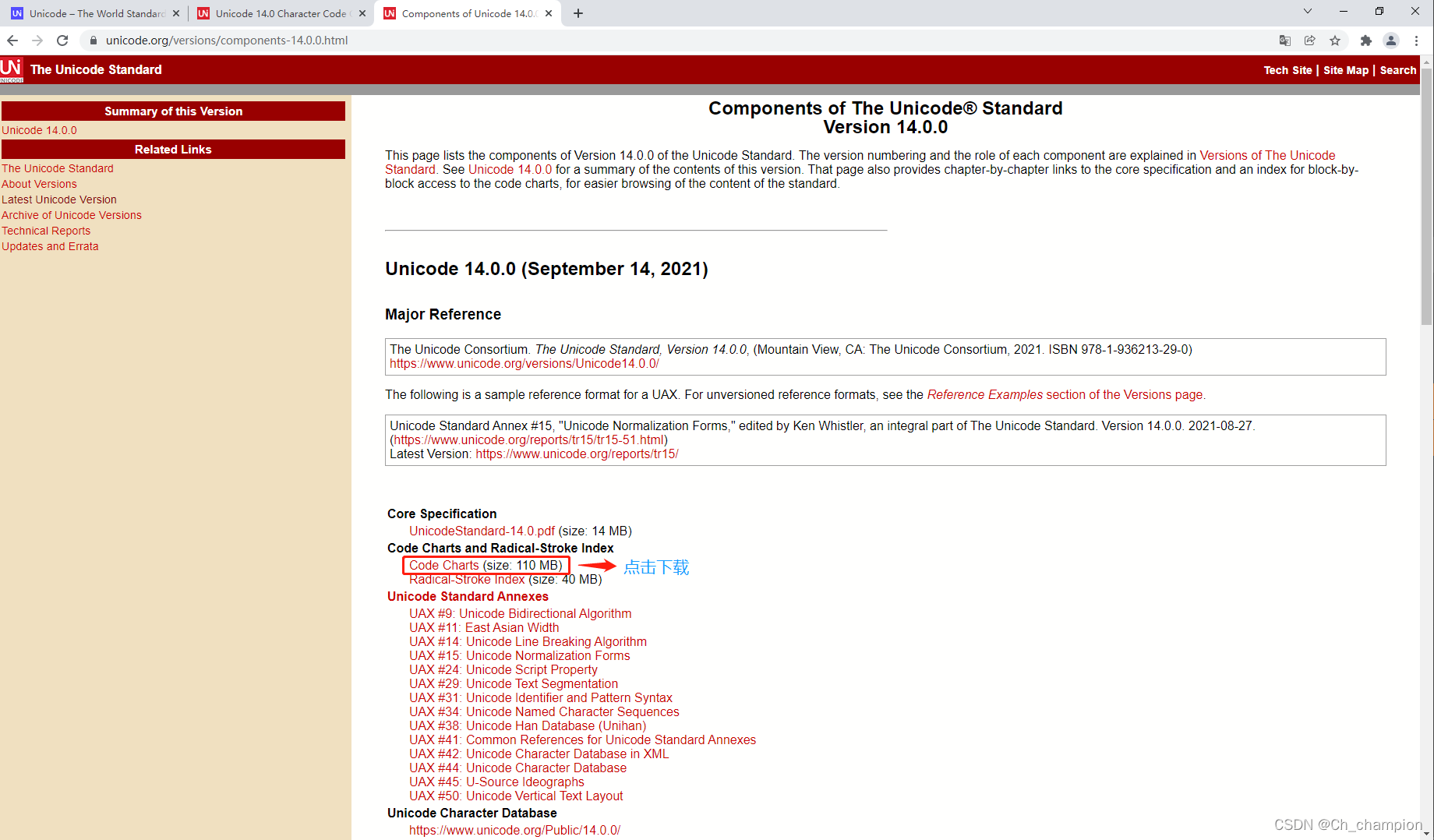Close the 'Components of Unicode 14.0' tab

tap(549, 13)
